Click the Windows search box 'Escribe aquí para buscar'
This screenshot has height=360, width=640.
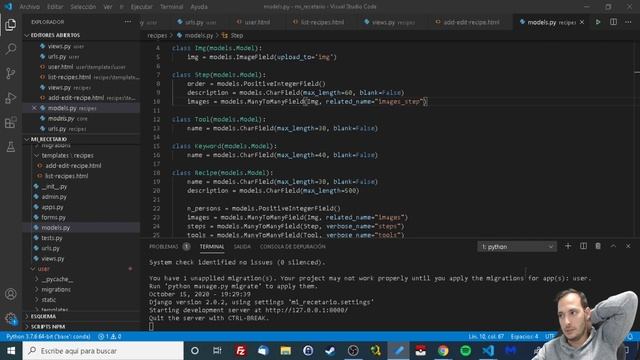pyautogui.click(x=103, y=351)
